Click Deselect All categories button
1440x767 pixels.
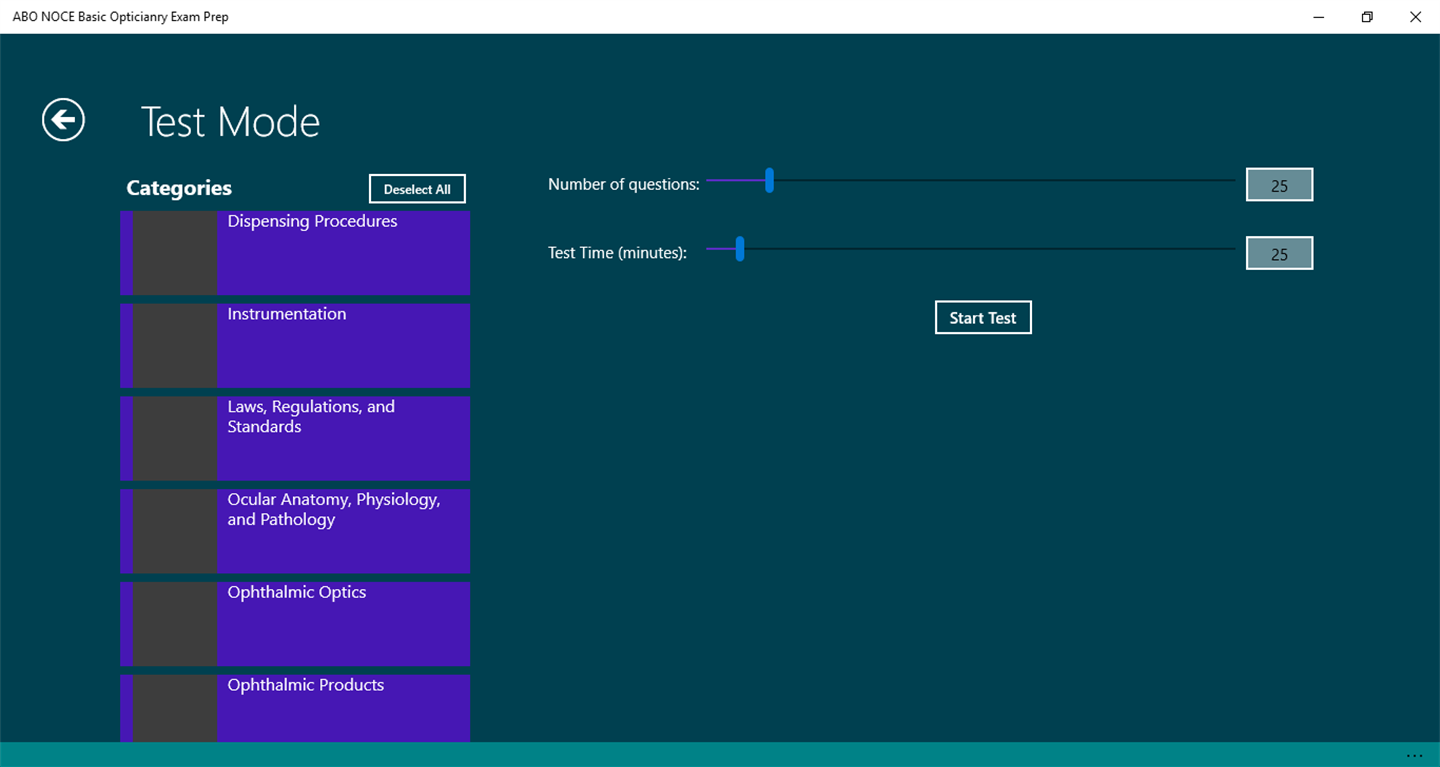(x=417, y=189)
